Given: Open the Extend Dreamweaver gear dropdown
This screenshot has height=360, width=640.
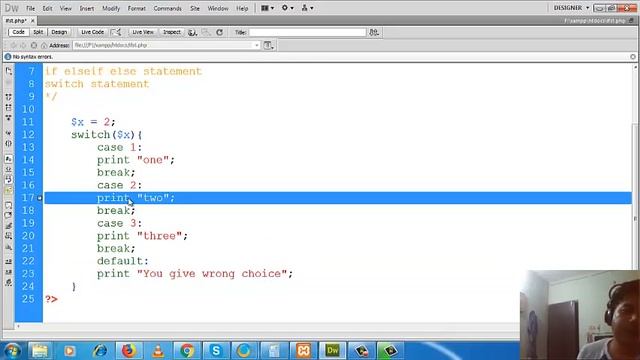Looking at the screenshot, I should click(x=287, y=8).
